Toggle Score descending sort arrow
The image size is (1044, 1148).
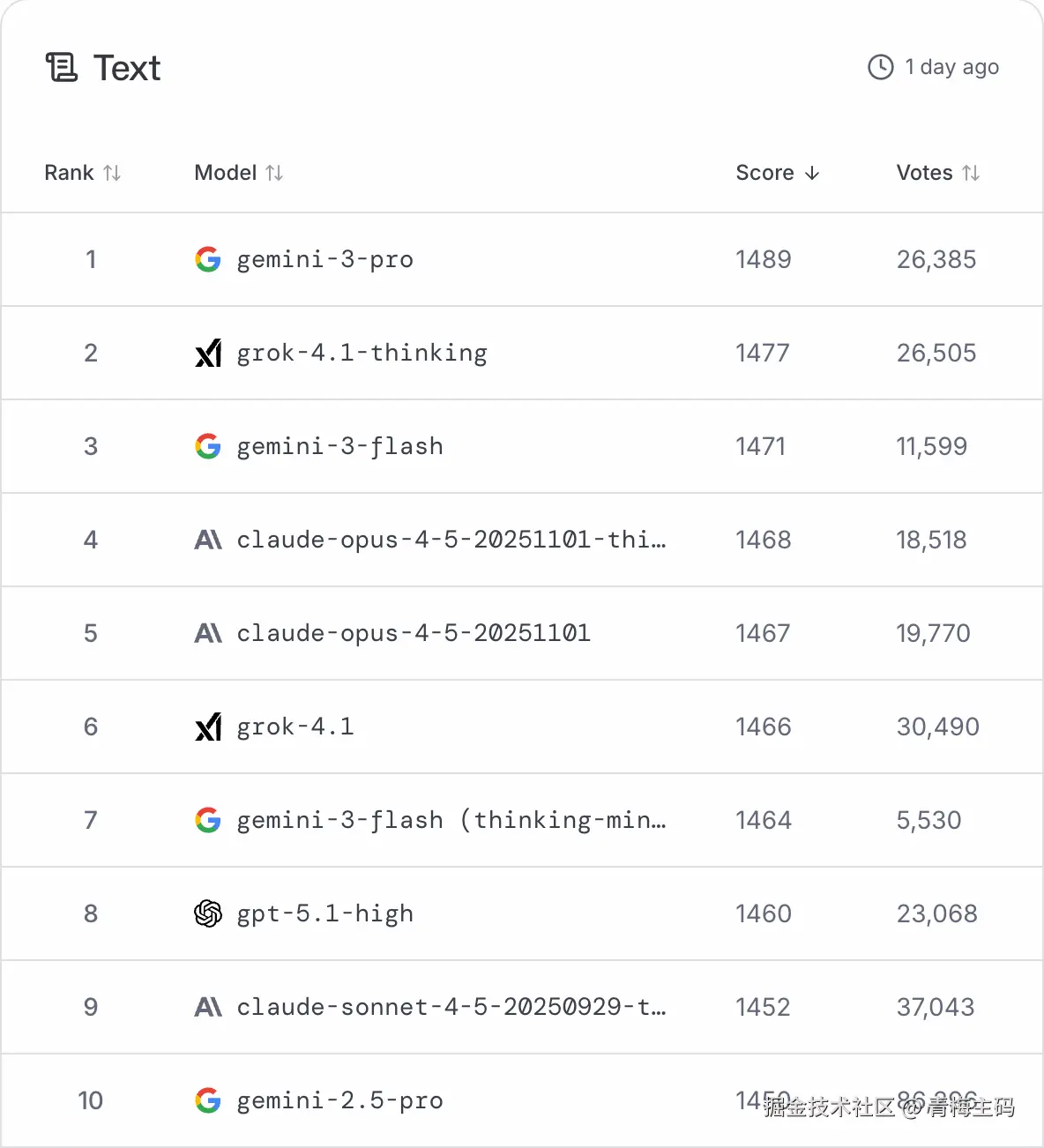pos(812,173)
